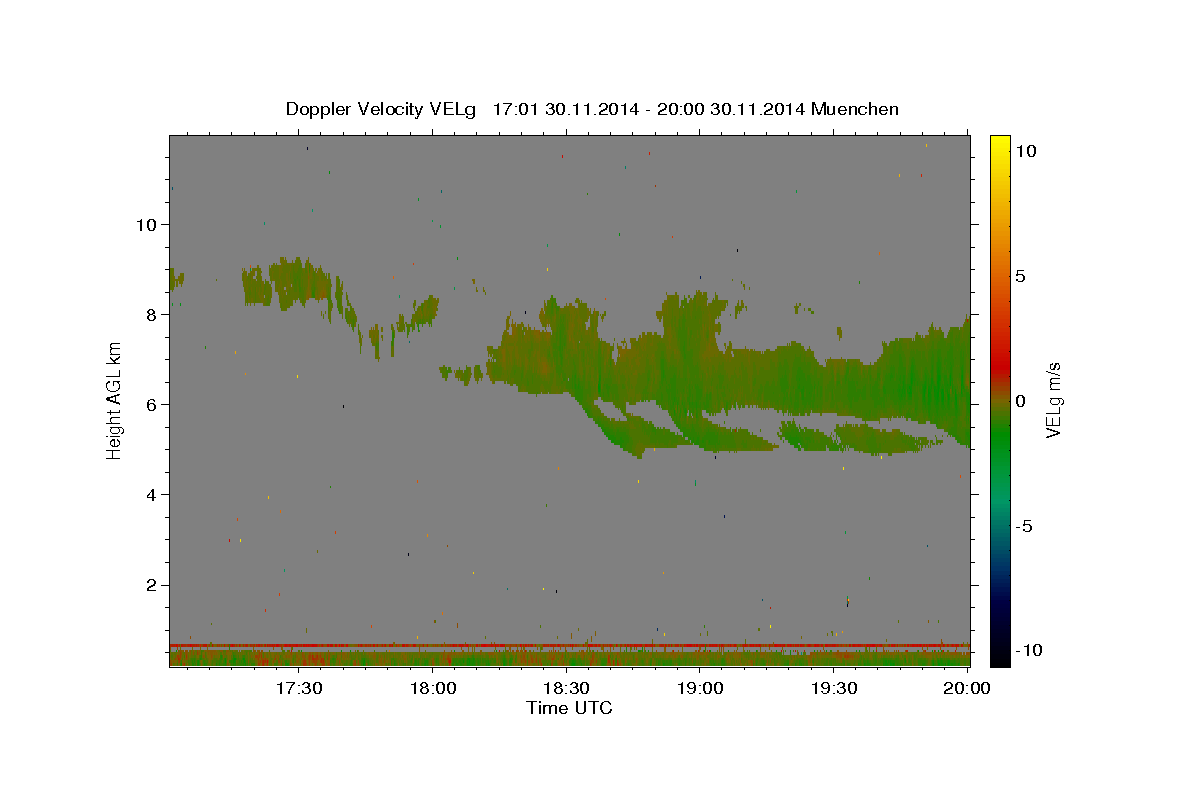
Task: Click the yellow top of the colorbar
Action: point(999,145)
